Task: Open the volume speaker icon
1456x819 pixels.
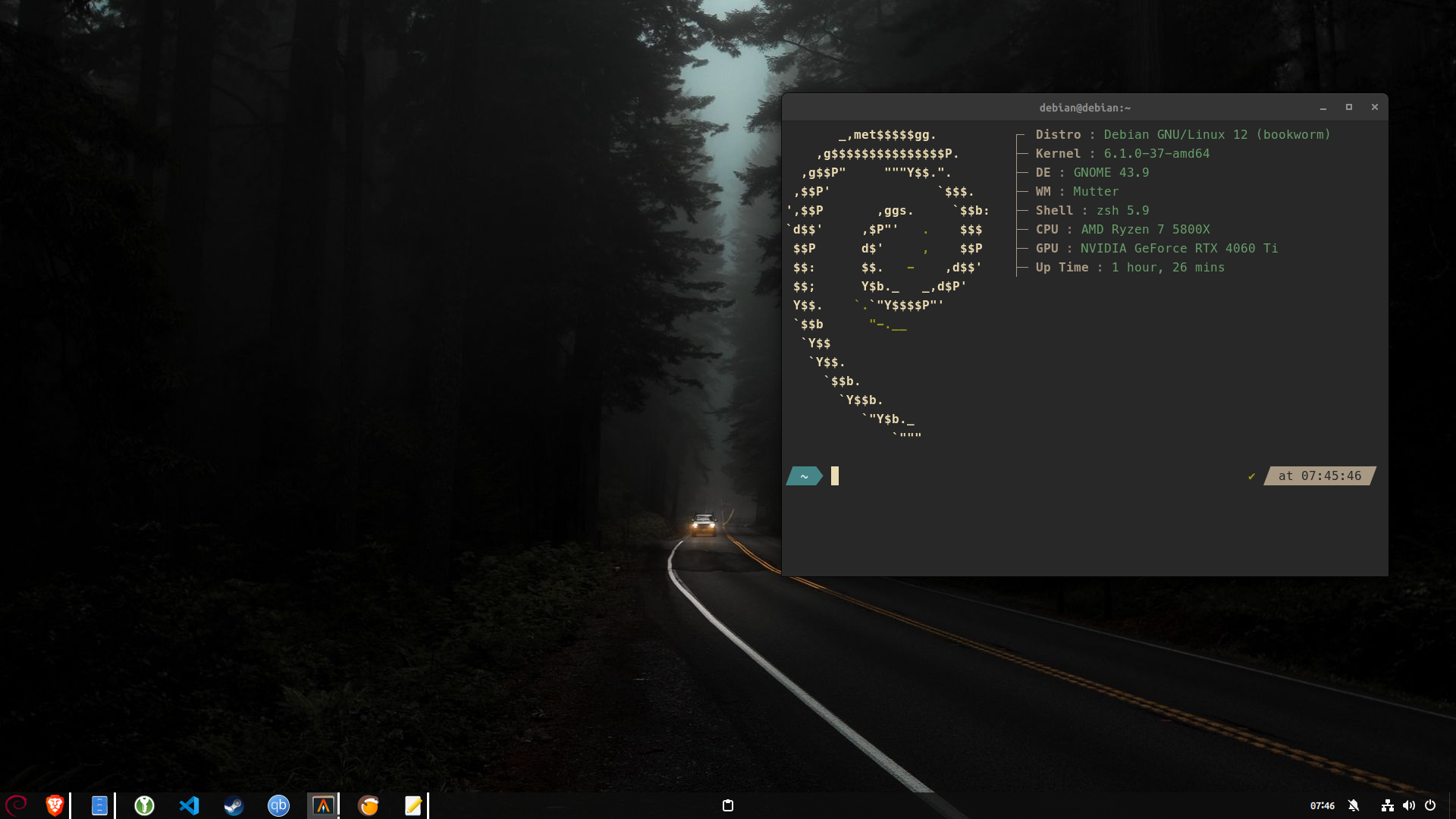Action: (1409, 805)
